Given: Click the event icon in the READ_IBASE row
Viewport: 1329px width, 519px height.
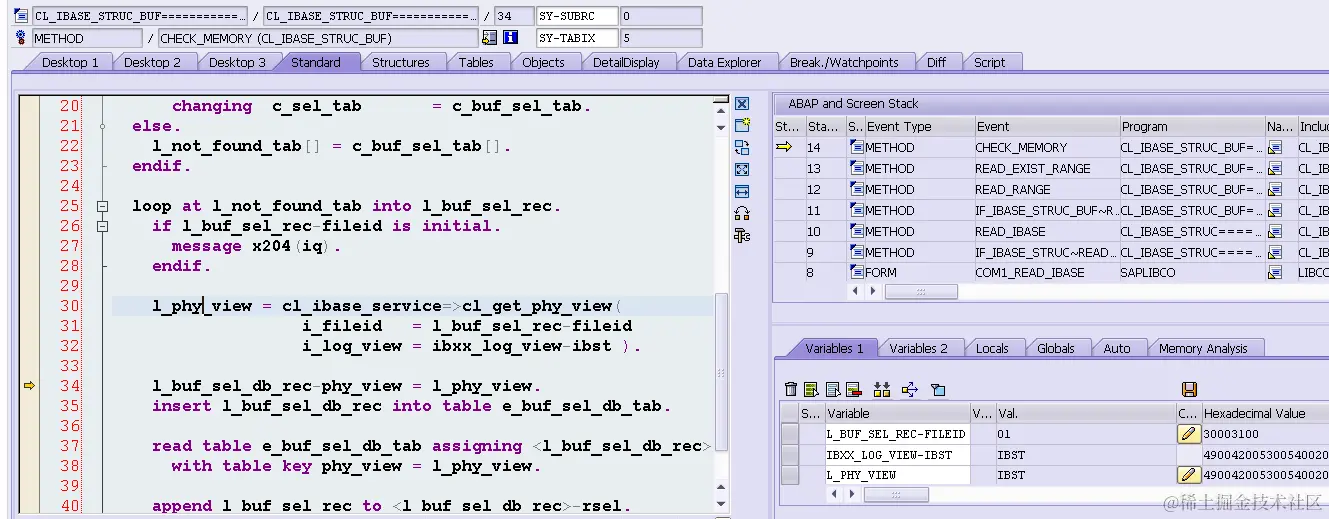Looking at the screenshot, I should [856, 231].
